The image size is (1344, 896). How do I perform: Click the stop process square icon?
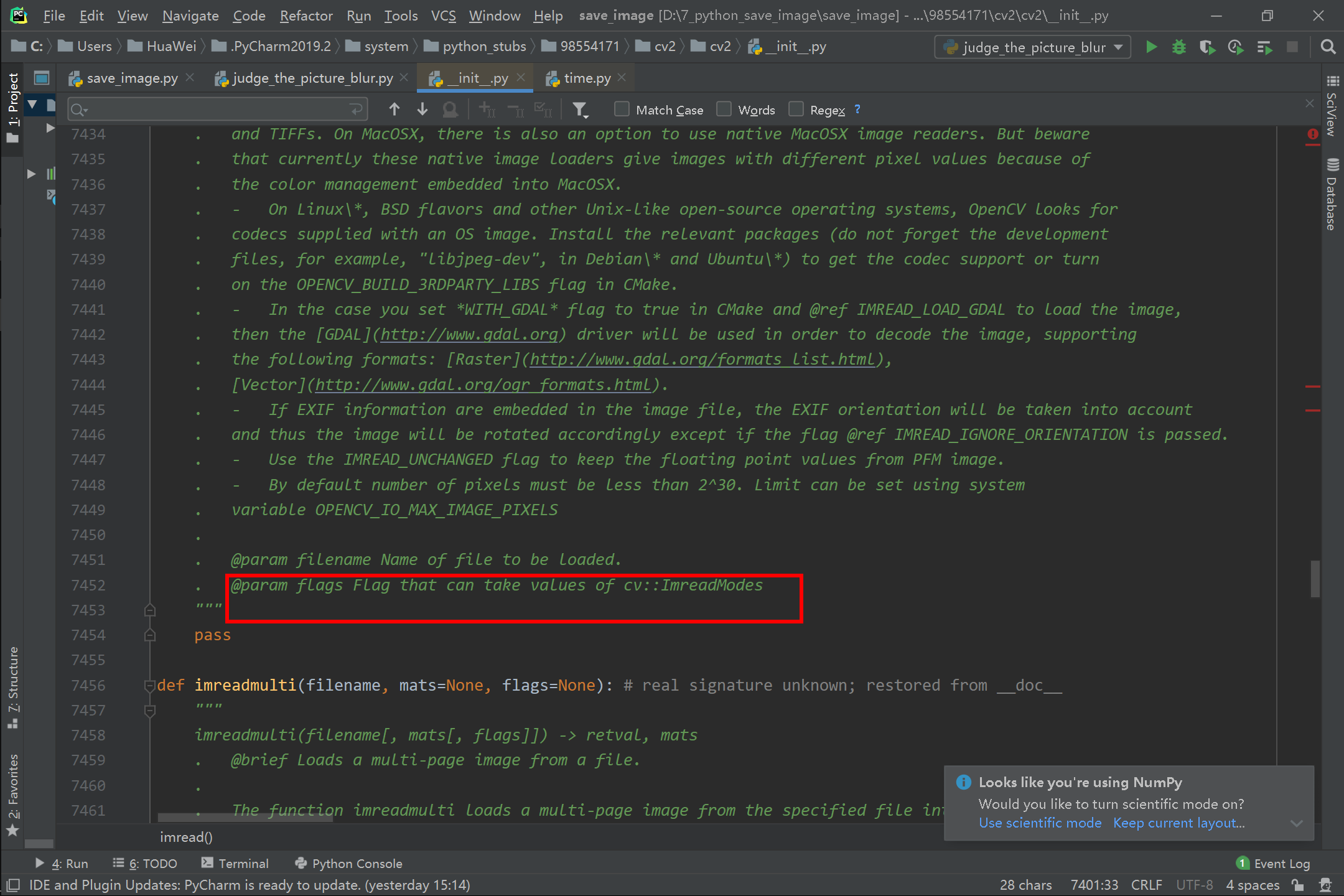[x=1292, y=47]
